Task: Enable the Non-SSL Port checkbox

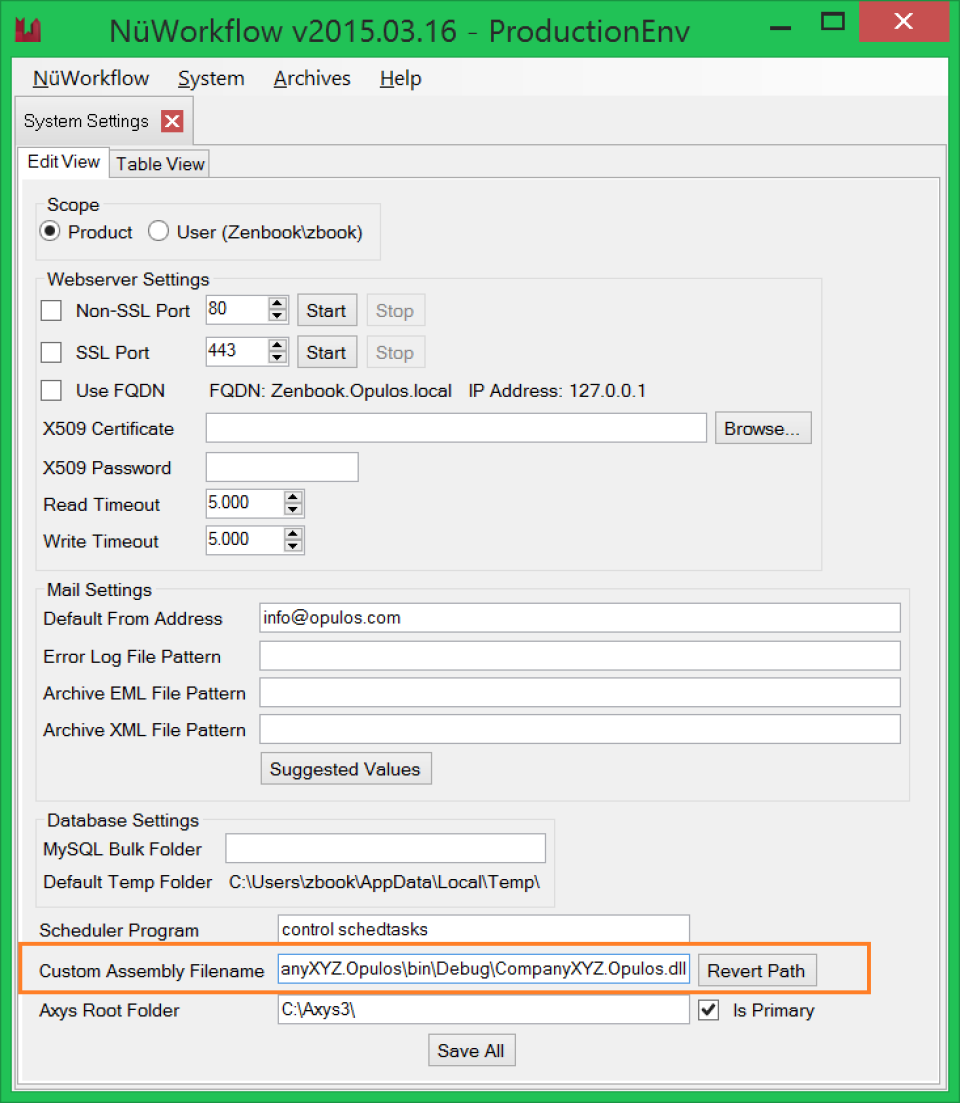Action: 51,310
